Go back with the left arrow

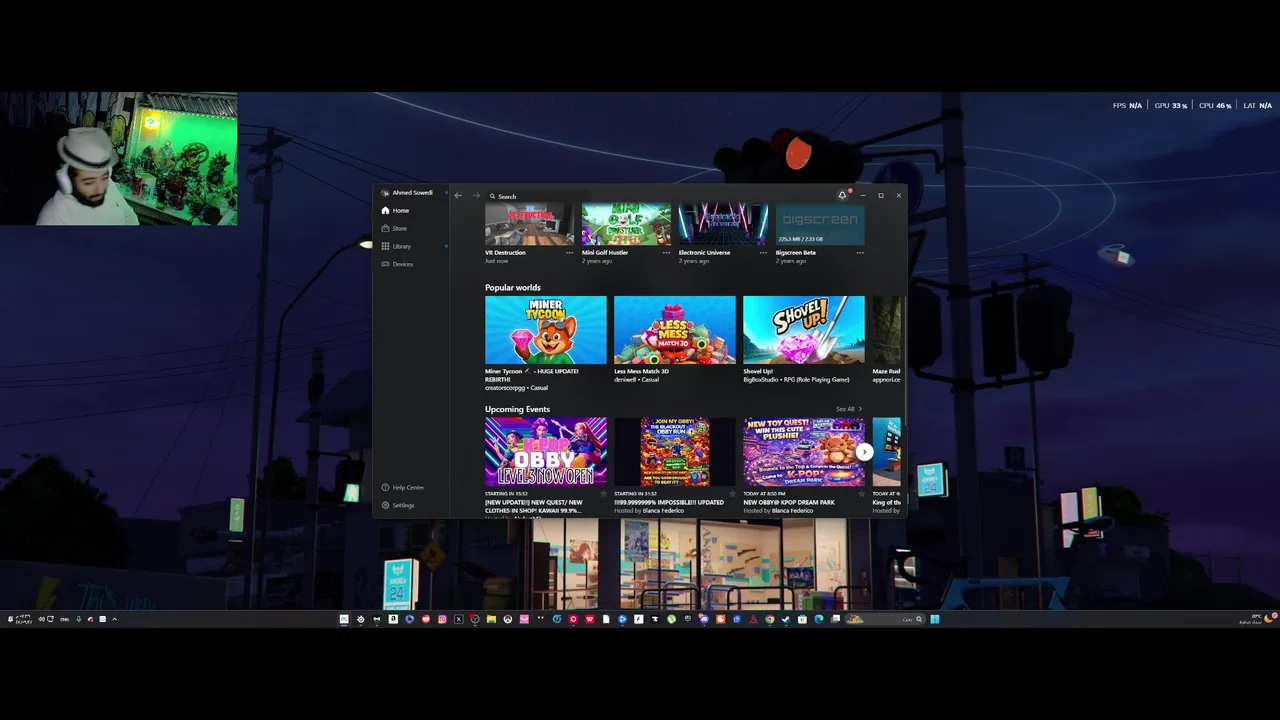pos(458,196)
